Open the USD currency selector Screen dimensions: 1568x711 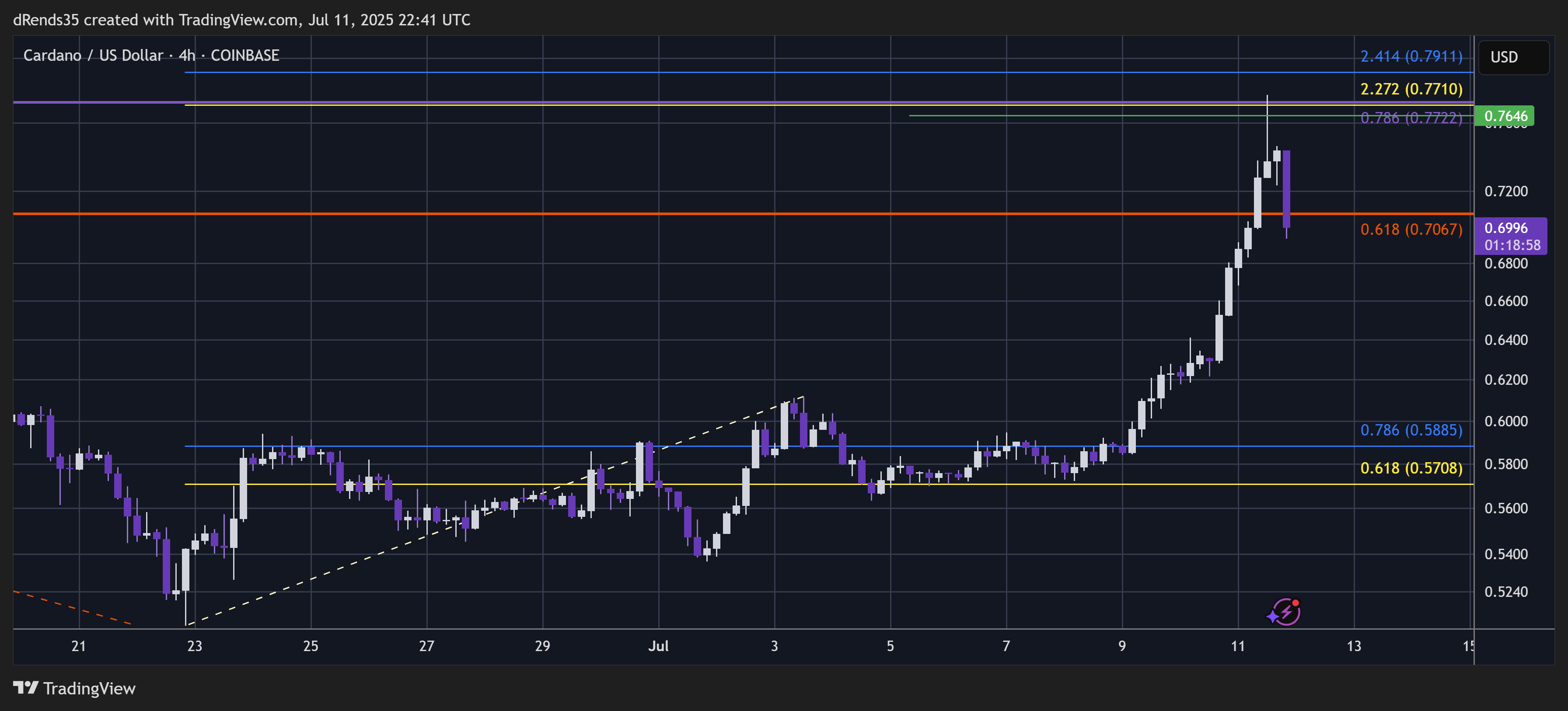(1513, 57)
